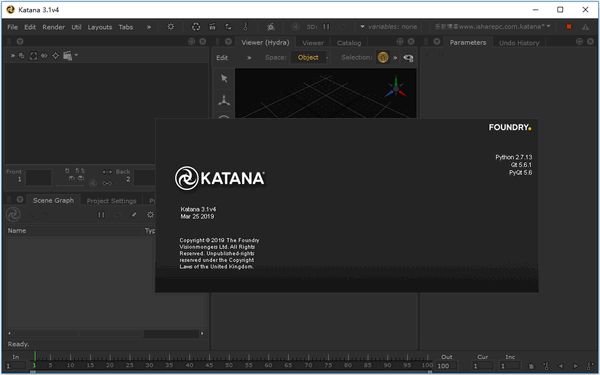Switch to the Project Settings tab
The width and height of the screenshot is (600, 375).
click(111, 201)
